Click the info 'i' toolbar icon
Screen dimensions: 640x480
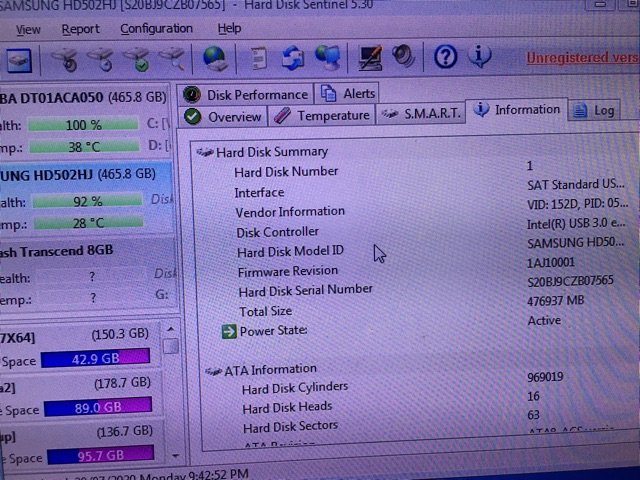[x=481, y=57]
